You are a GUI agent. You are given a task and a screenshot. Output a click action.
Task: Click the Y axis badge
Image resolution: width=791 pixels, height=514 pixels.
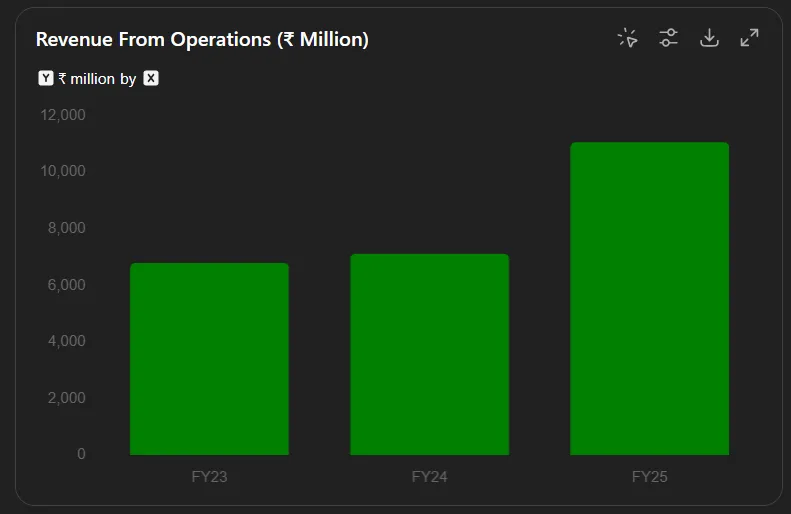[x=46, y=78]
